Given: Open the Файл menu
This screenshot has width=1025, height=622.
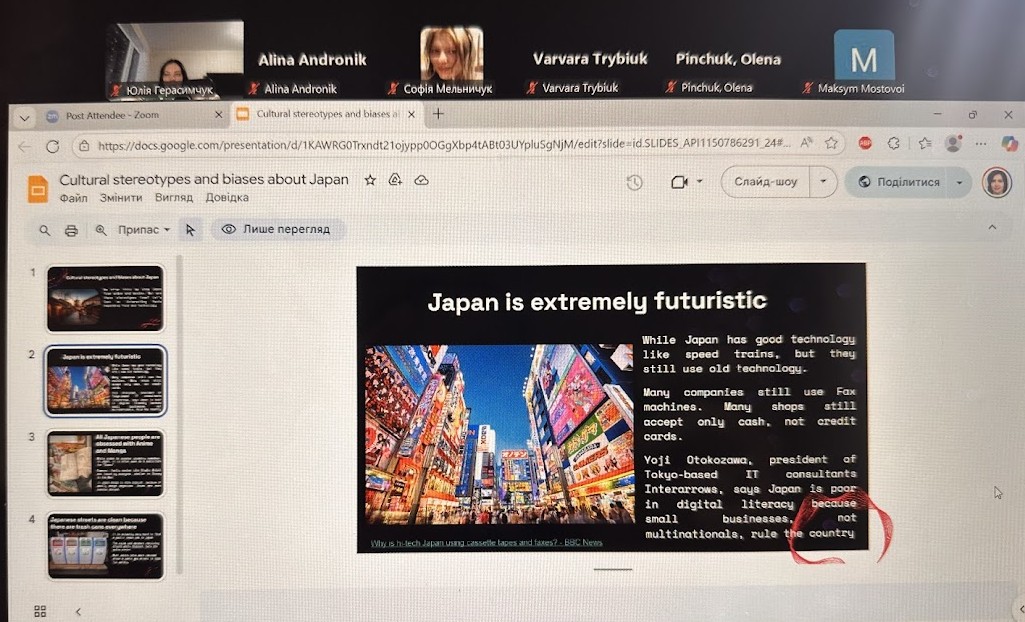Looking at the screenshot, I should click(x=73, y=198).
